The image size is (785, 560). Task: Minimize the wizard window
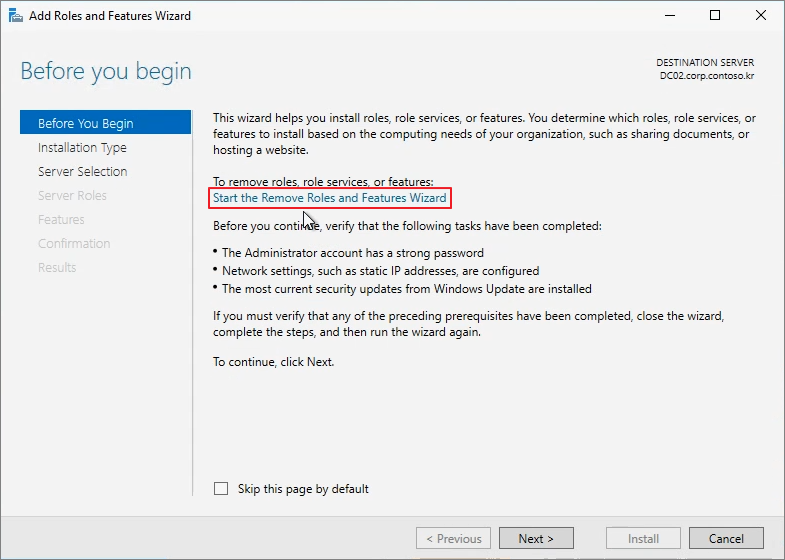point(669,16)
